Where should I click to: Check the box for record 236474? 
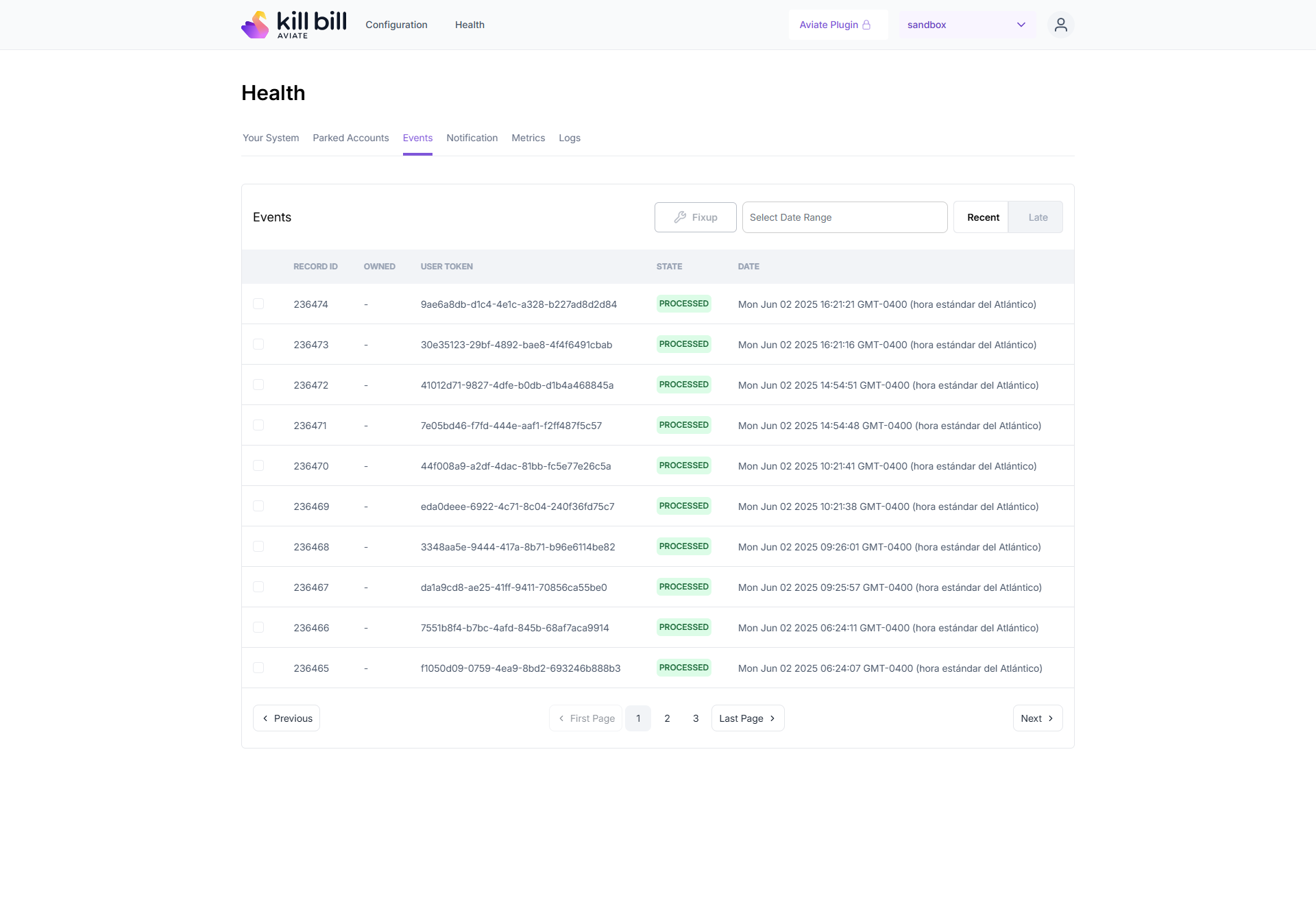[x=258, y=304]
